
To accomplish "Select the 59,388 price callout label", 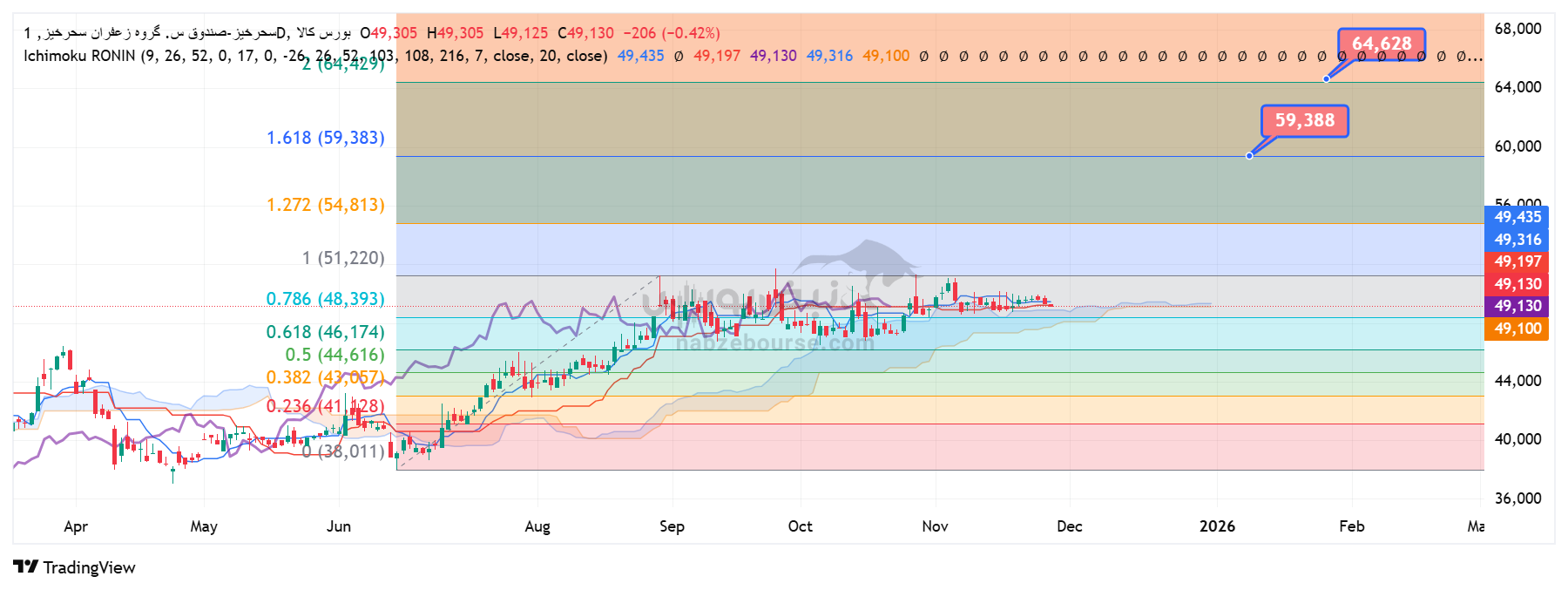I will click(x=1304, y=120).
